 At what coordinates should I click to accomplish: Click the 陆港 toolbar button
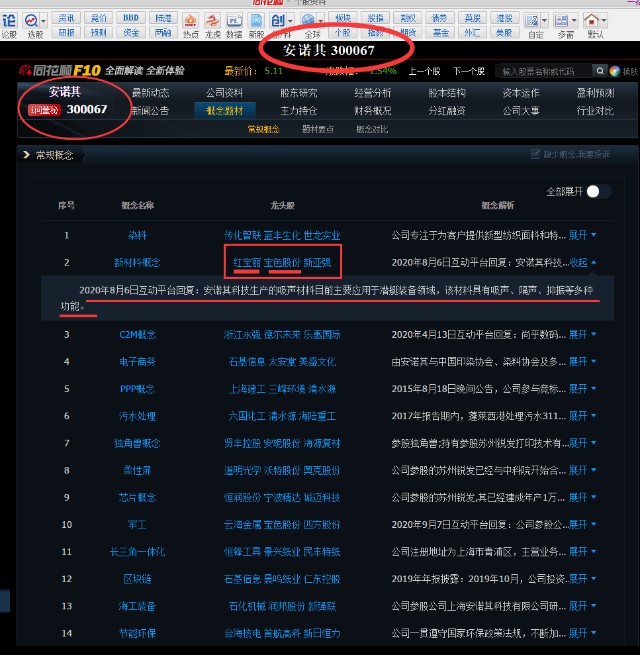click(163, 18)
